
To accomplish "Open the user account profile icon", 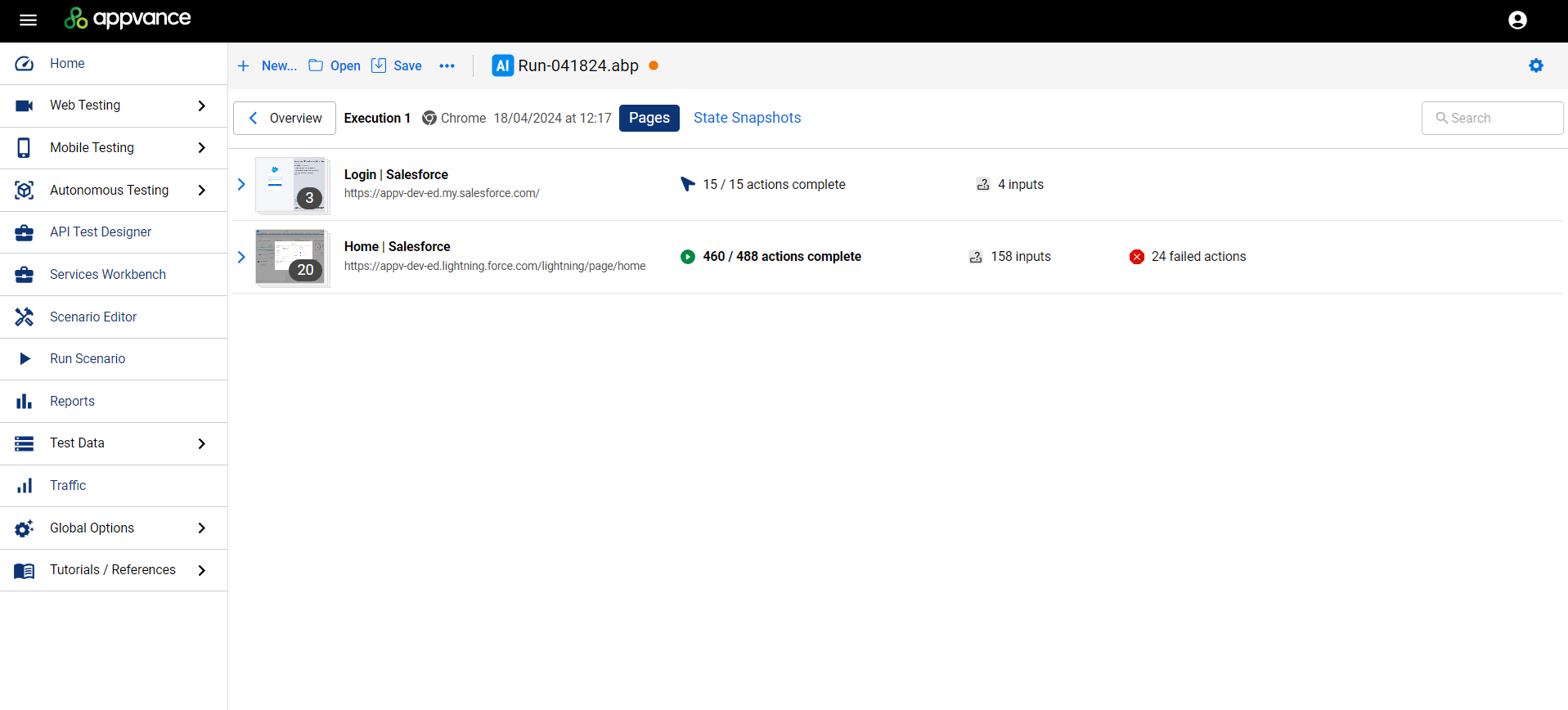I will [x=1517, y=20].
